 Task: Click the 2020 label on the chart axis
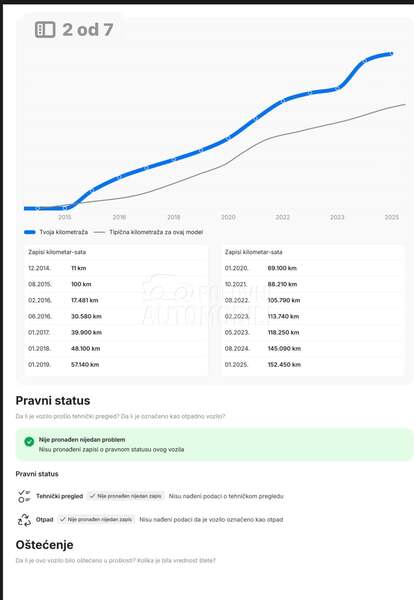click(x=228, y=217)
